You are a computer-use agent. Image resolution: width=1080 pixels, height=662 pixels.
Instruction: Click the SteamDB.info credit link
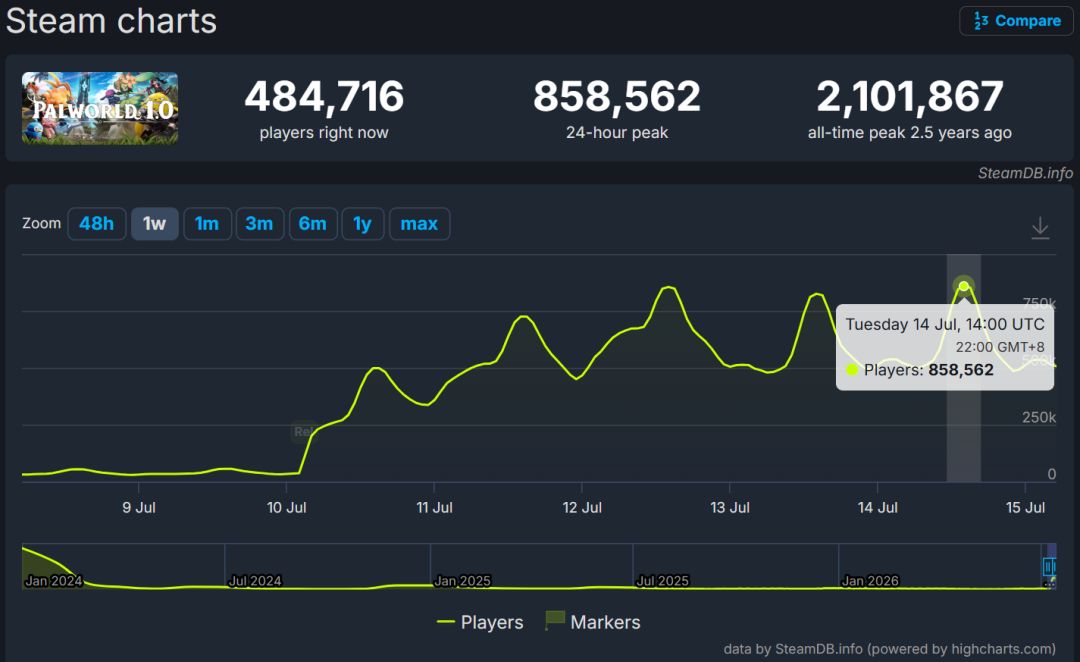click(1025, 173)
